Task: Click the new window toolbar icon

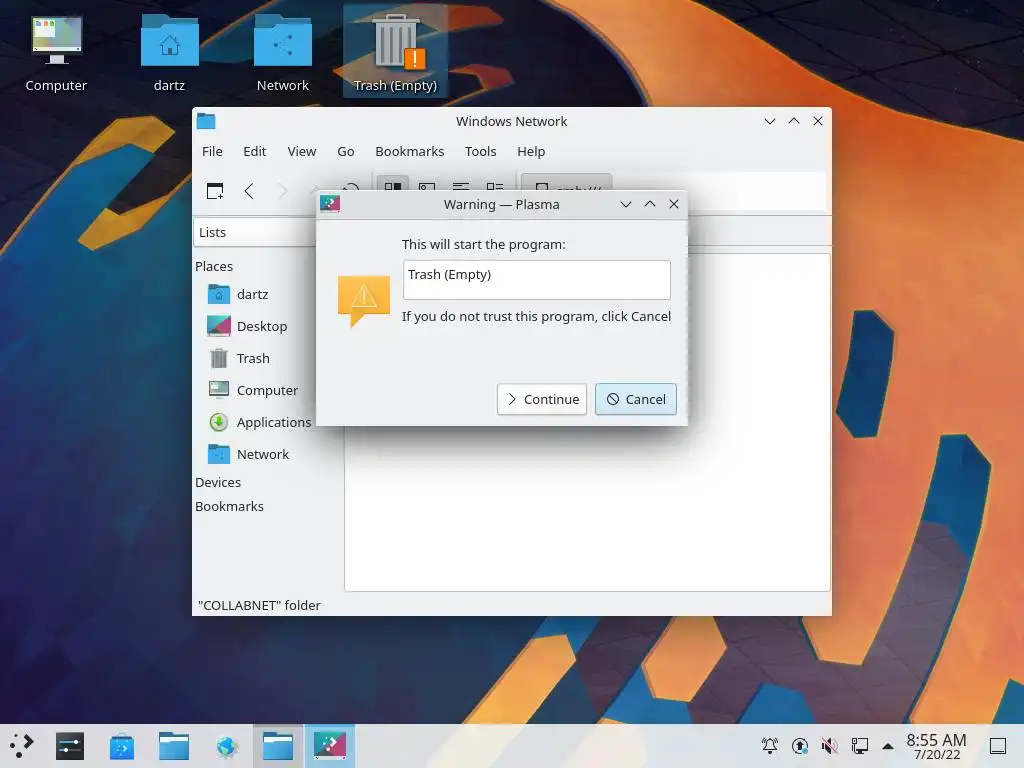Action: click(x=215, y=191)
